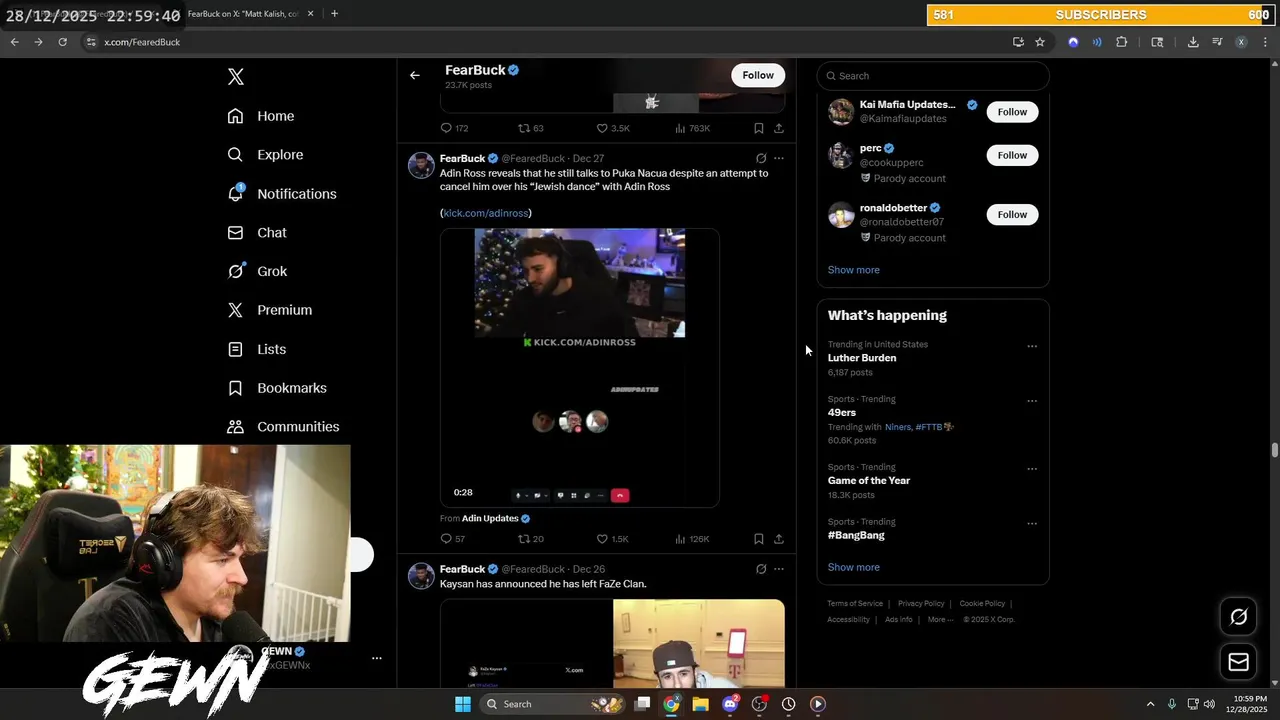Bookmark the Adin Ross post
1280x720 pixels.
pyautogui.click(x=759, y=539)
